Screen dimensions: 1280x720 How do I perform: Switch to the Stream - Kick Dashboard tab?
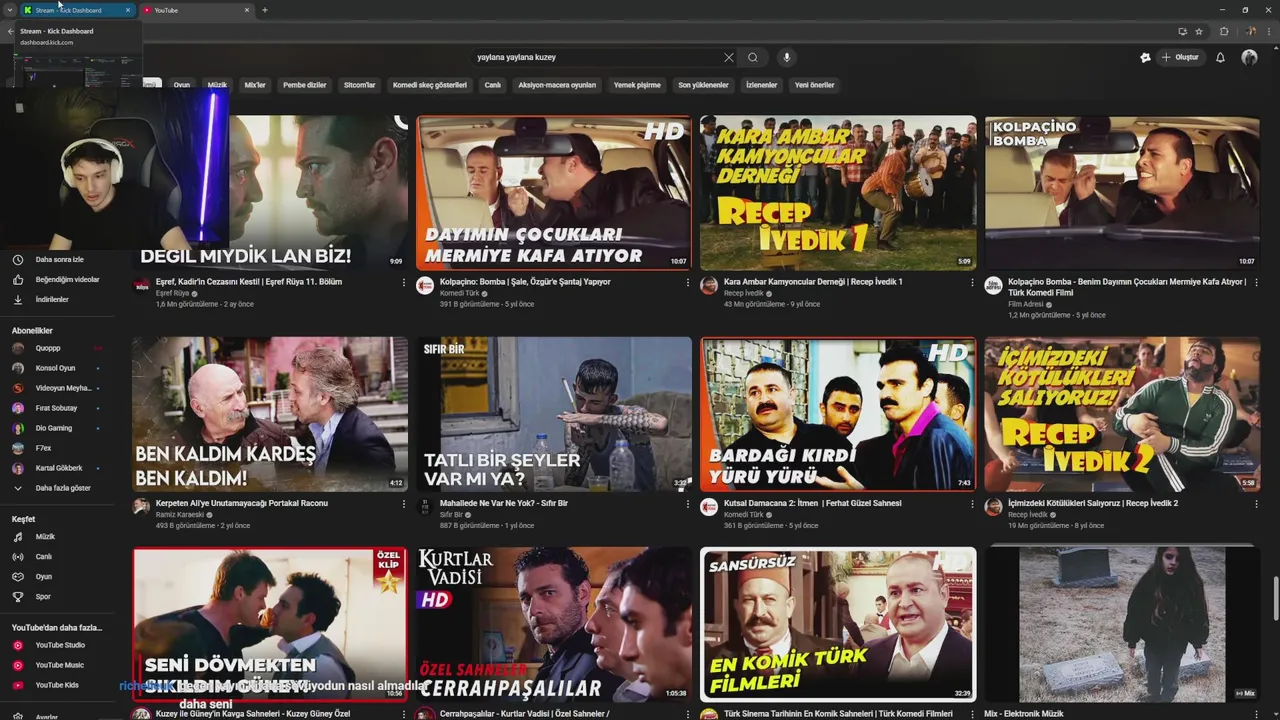pos(78,10)
